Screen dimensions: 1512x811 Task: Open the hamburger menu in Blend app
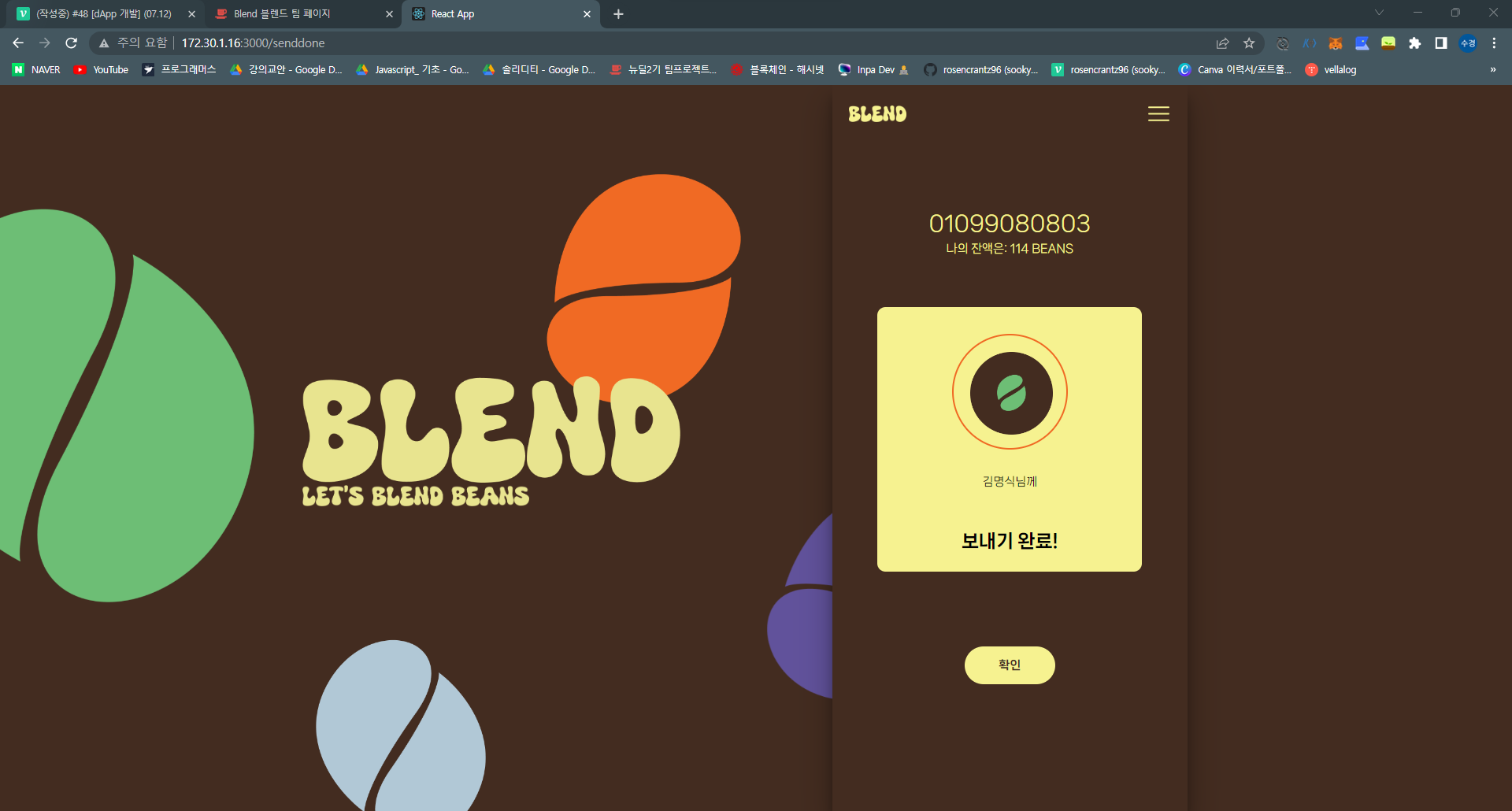(x=1158, y=114)
